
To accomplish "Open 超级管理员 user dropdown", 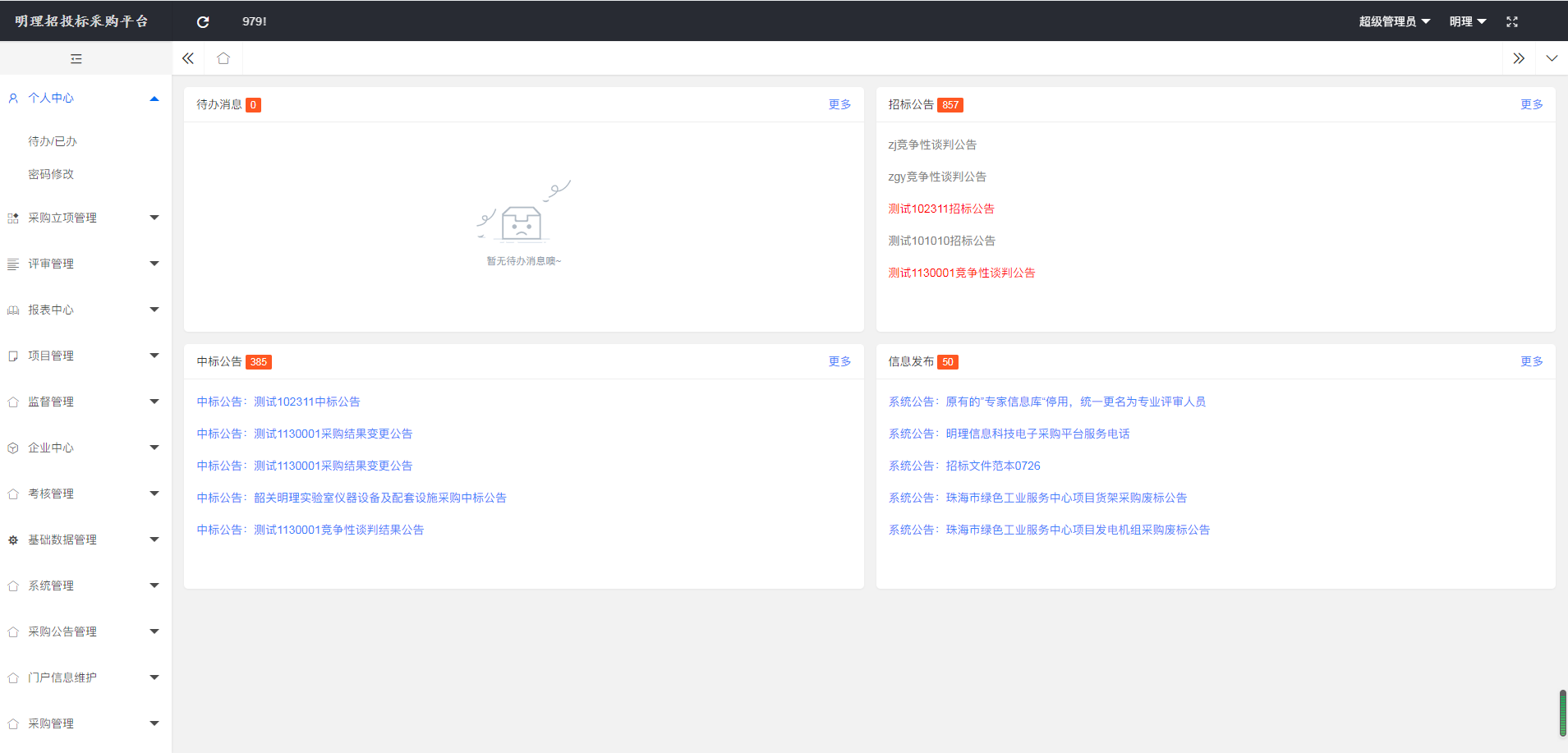I will click(x=1394, y=21).
